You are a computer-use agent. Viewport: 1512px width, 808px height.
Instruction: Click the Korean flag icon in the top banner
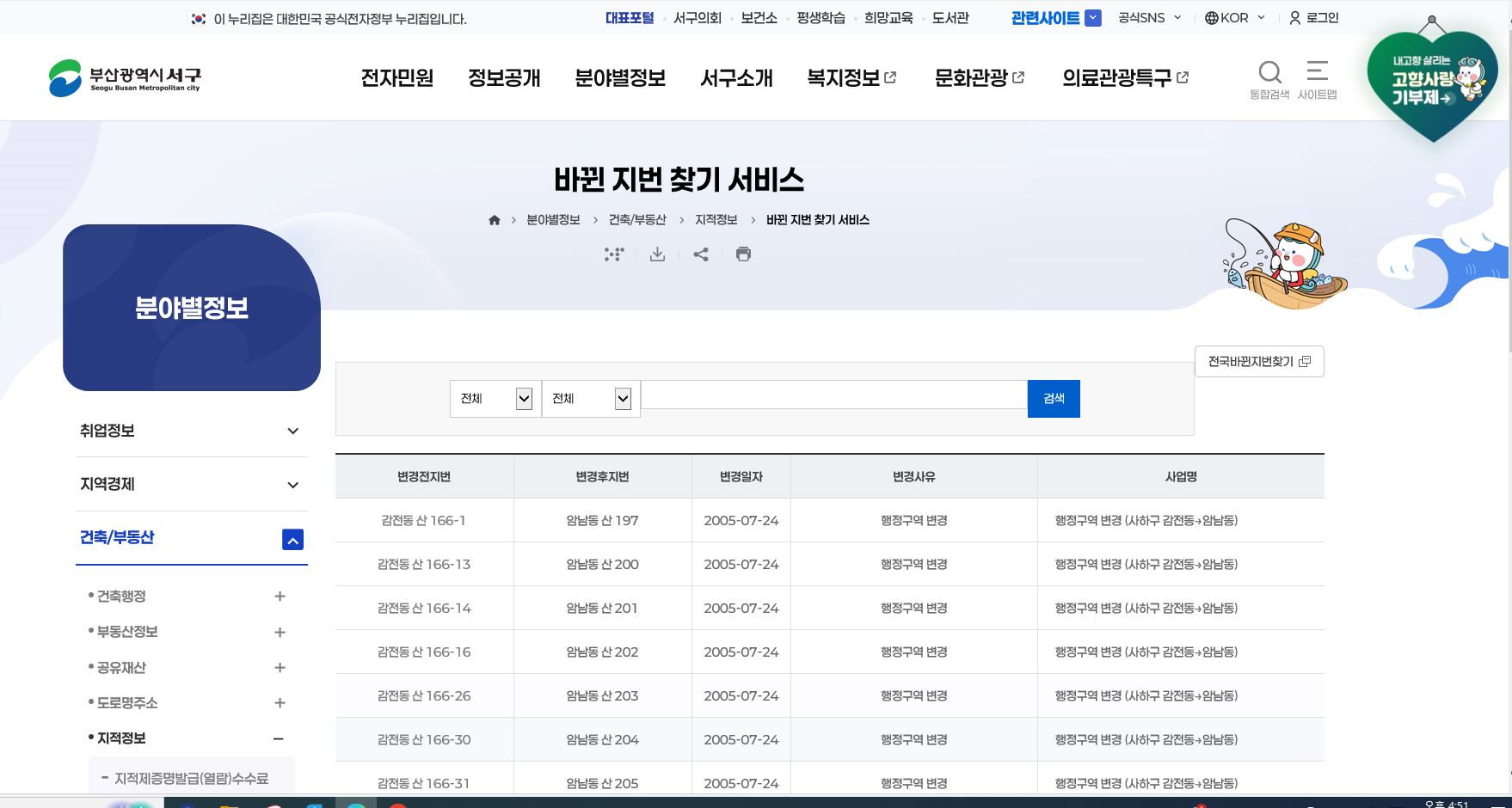click(196, 17)
